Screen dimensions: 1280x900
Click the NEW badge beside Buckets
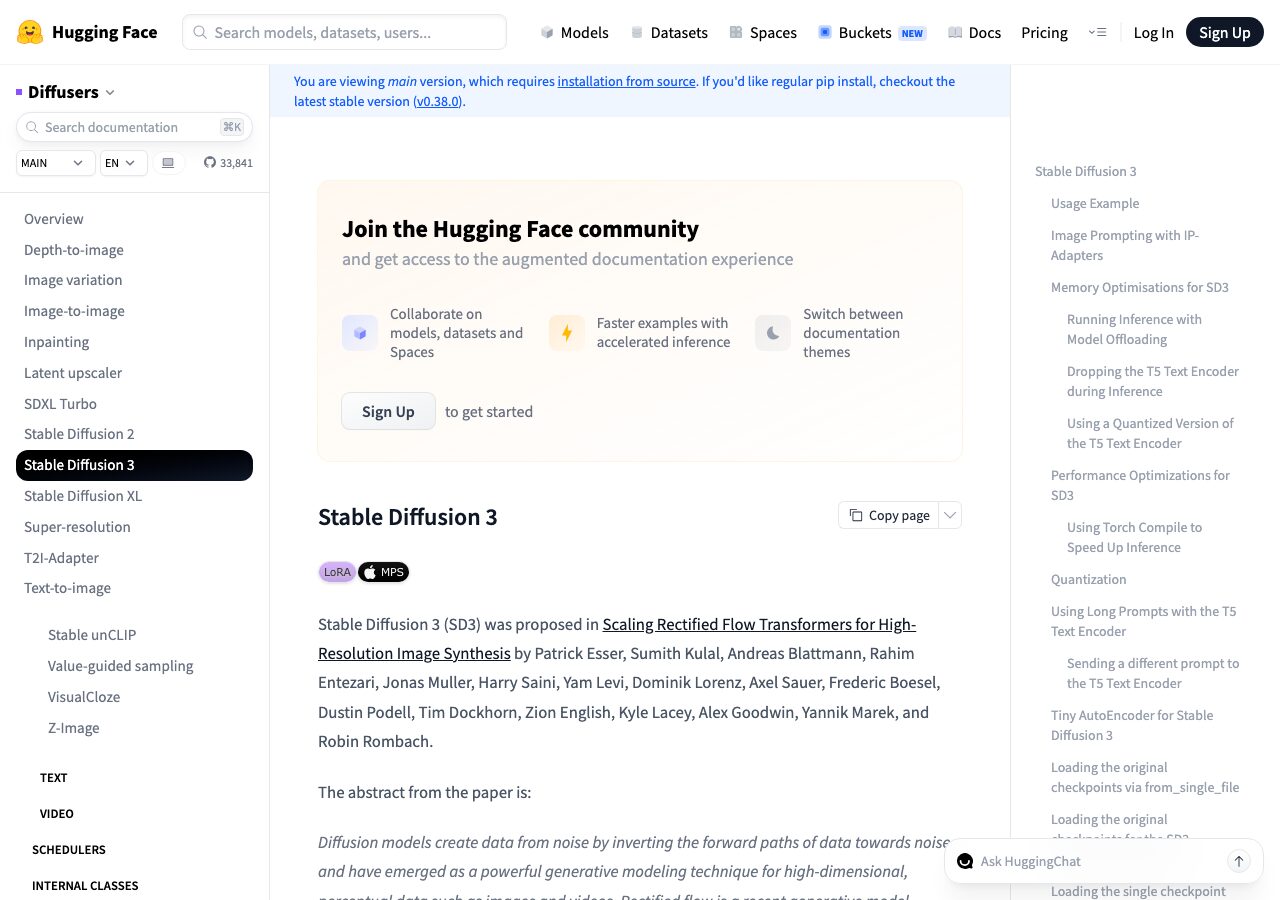(912, 33)
